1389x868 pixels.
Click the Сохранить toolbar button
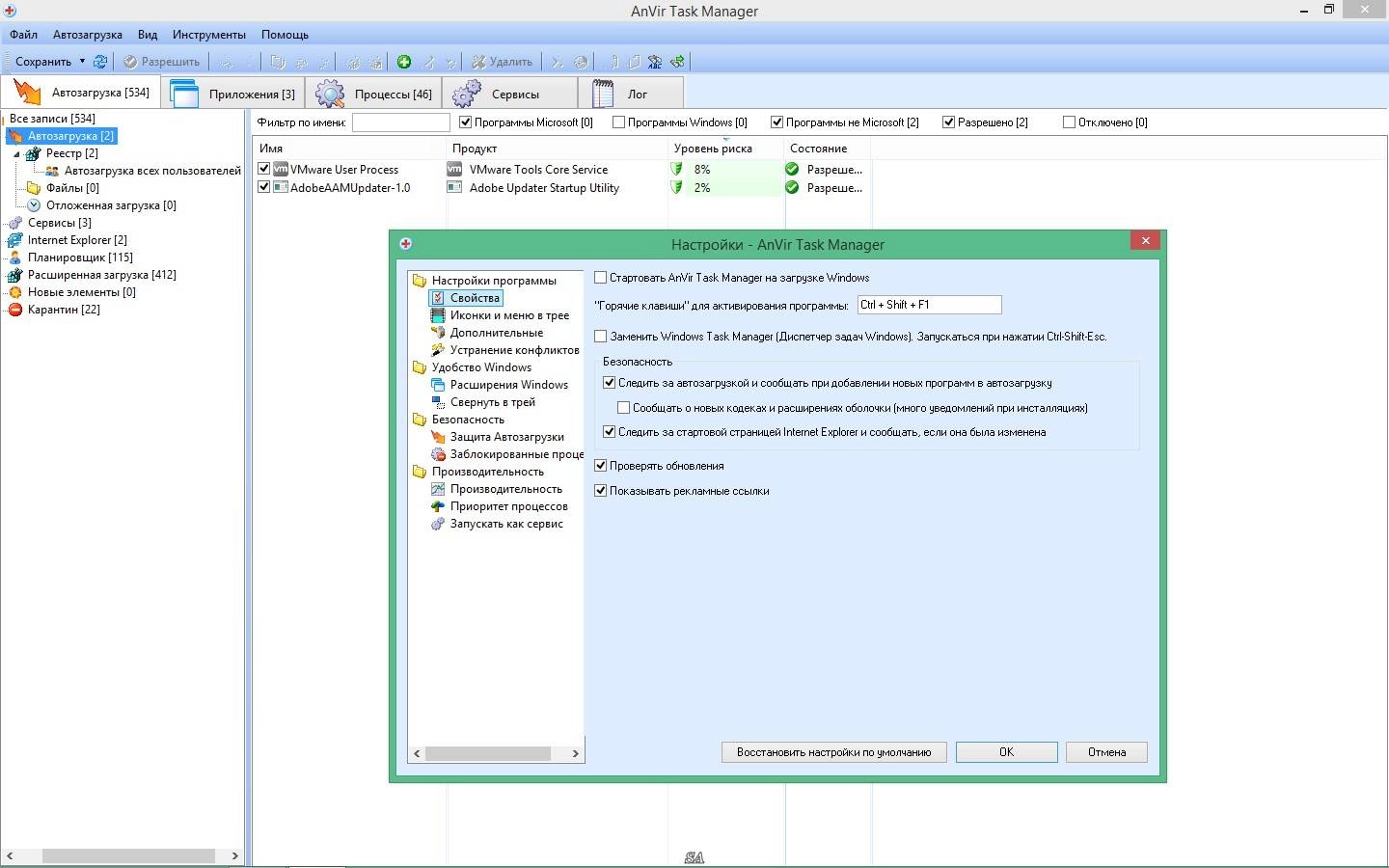43,62
